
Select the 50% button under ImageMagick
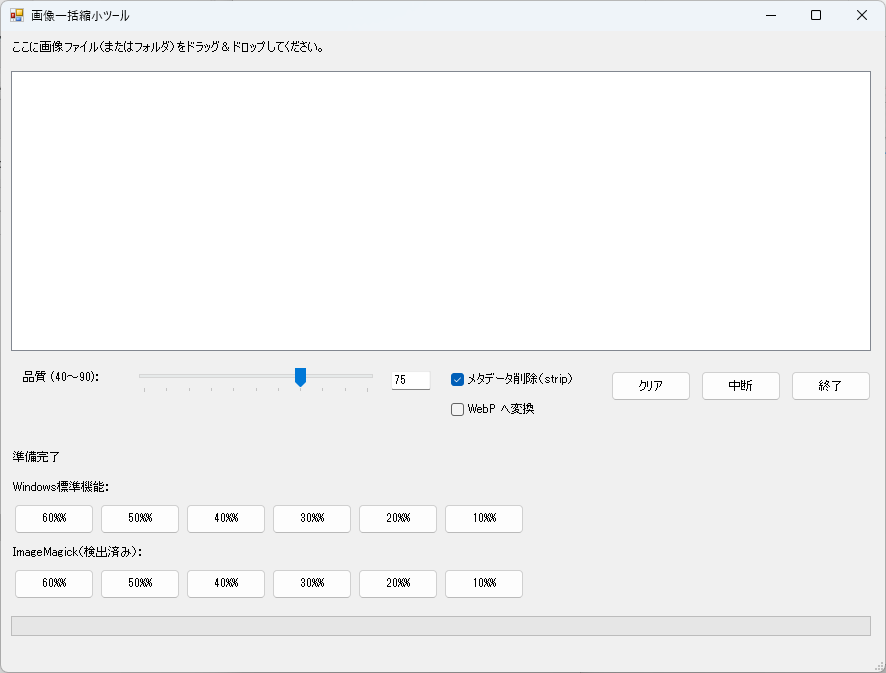click(140, 583)
